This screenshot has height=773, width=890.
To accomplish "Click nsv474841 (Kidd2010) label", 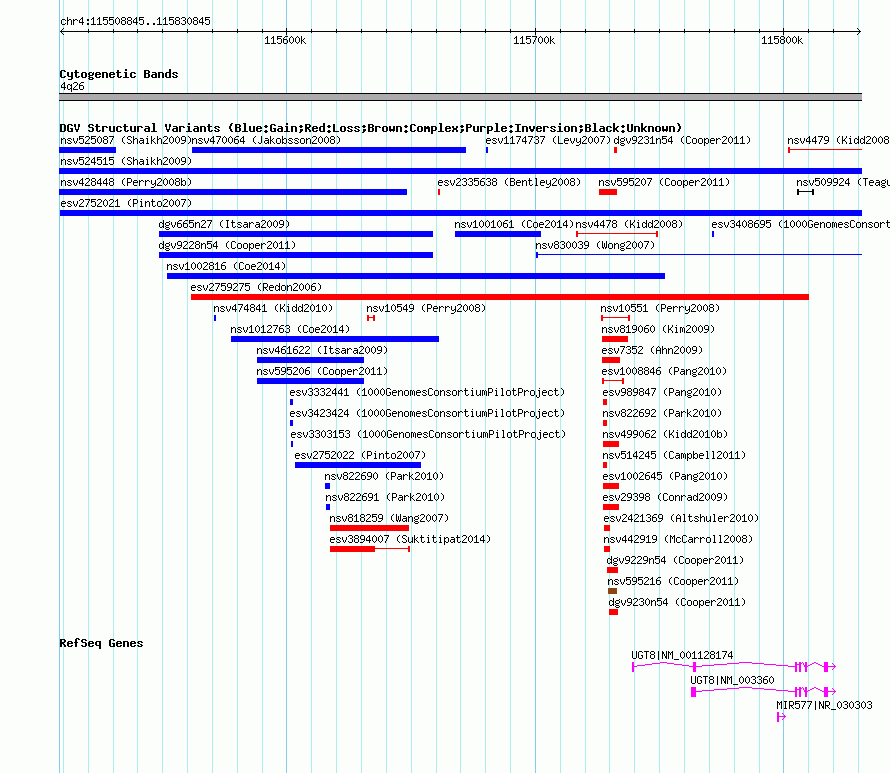I will [273, 308].
